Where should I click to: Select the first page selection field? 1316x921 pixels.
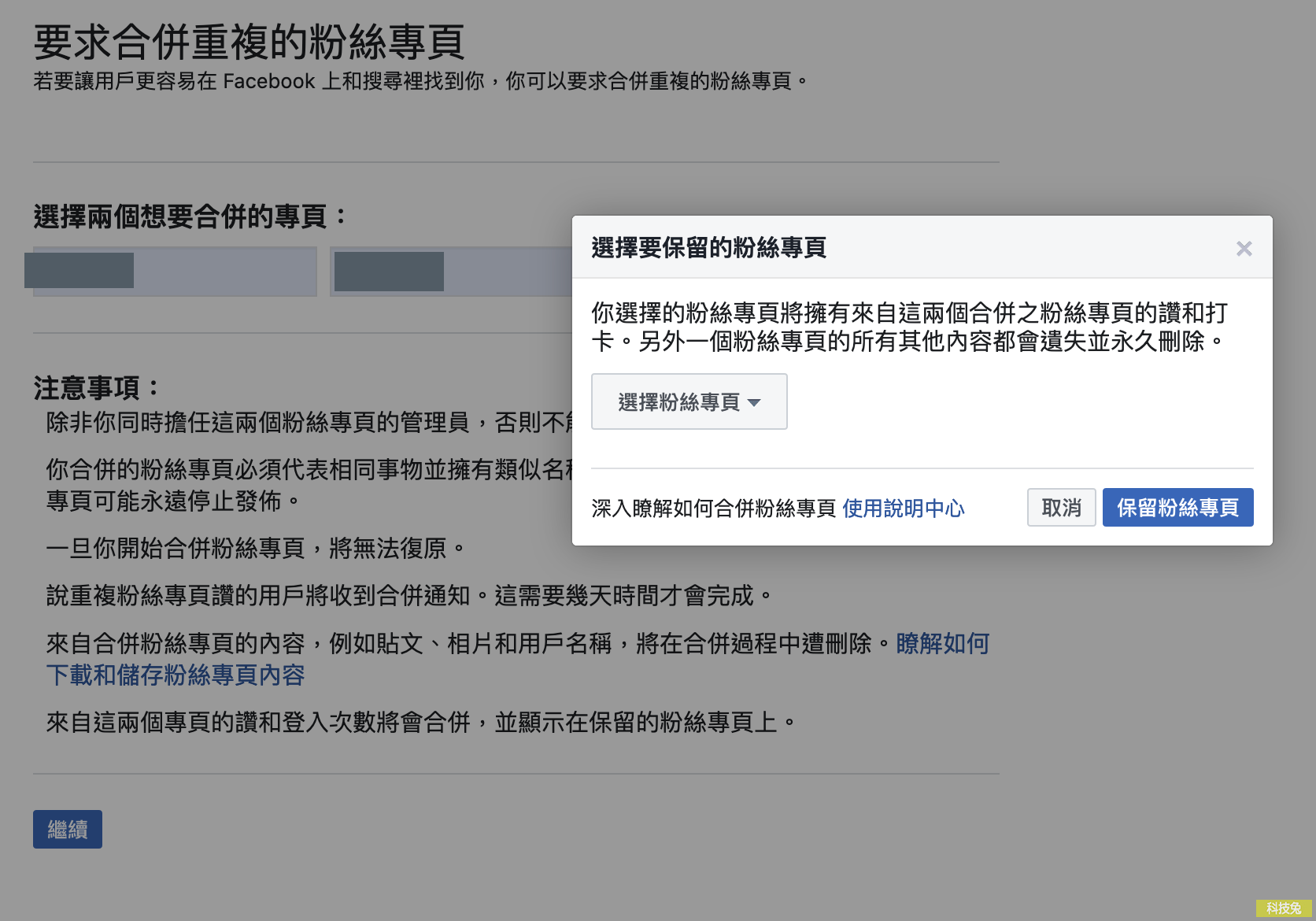pos(175,272)
